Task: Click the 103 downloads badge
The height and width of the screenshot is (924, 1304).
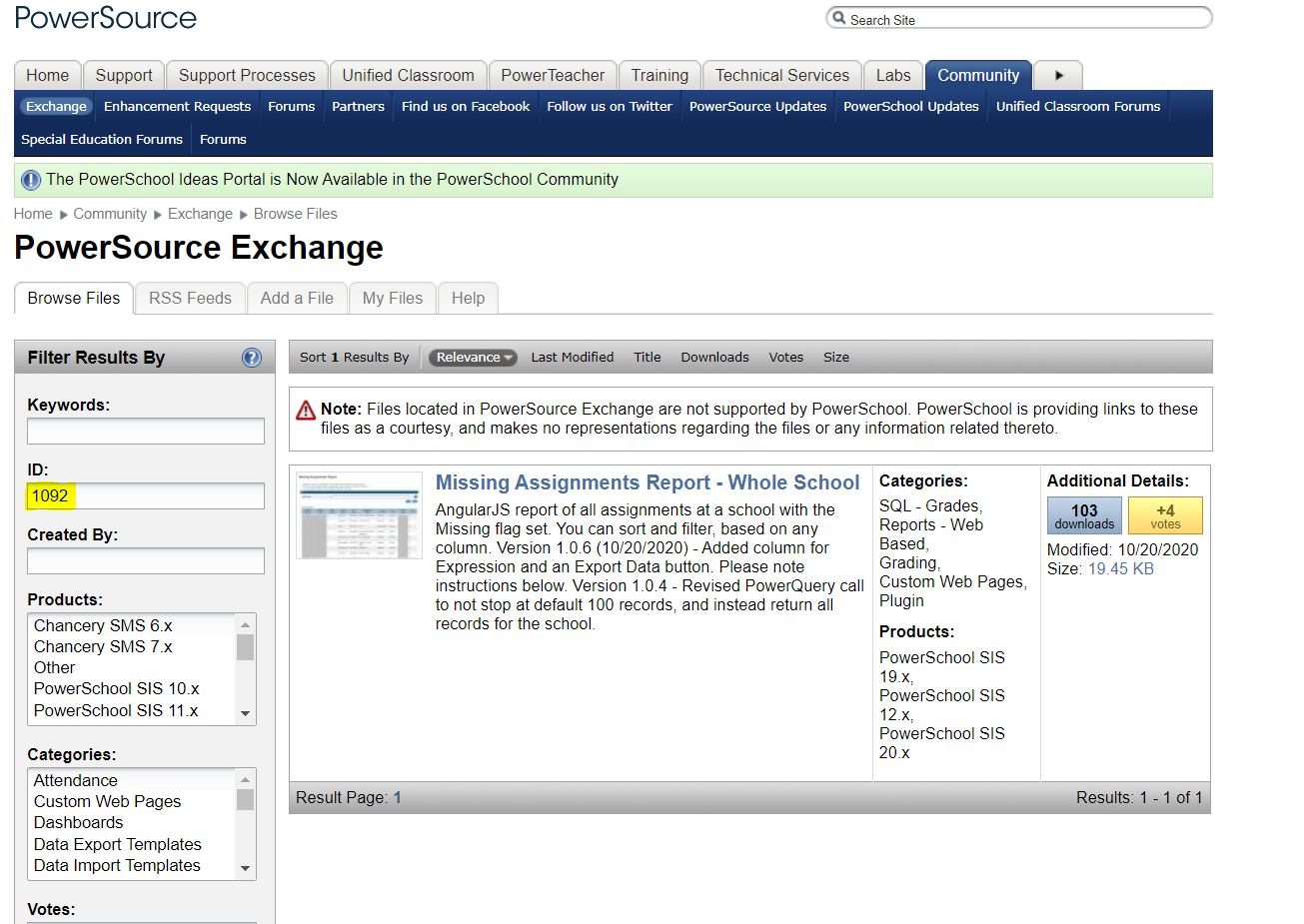Action: click(1083, 514)
